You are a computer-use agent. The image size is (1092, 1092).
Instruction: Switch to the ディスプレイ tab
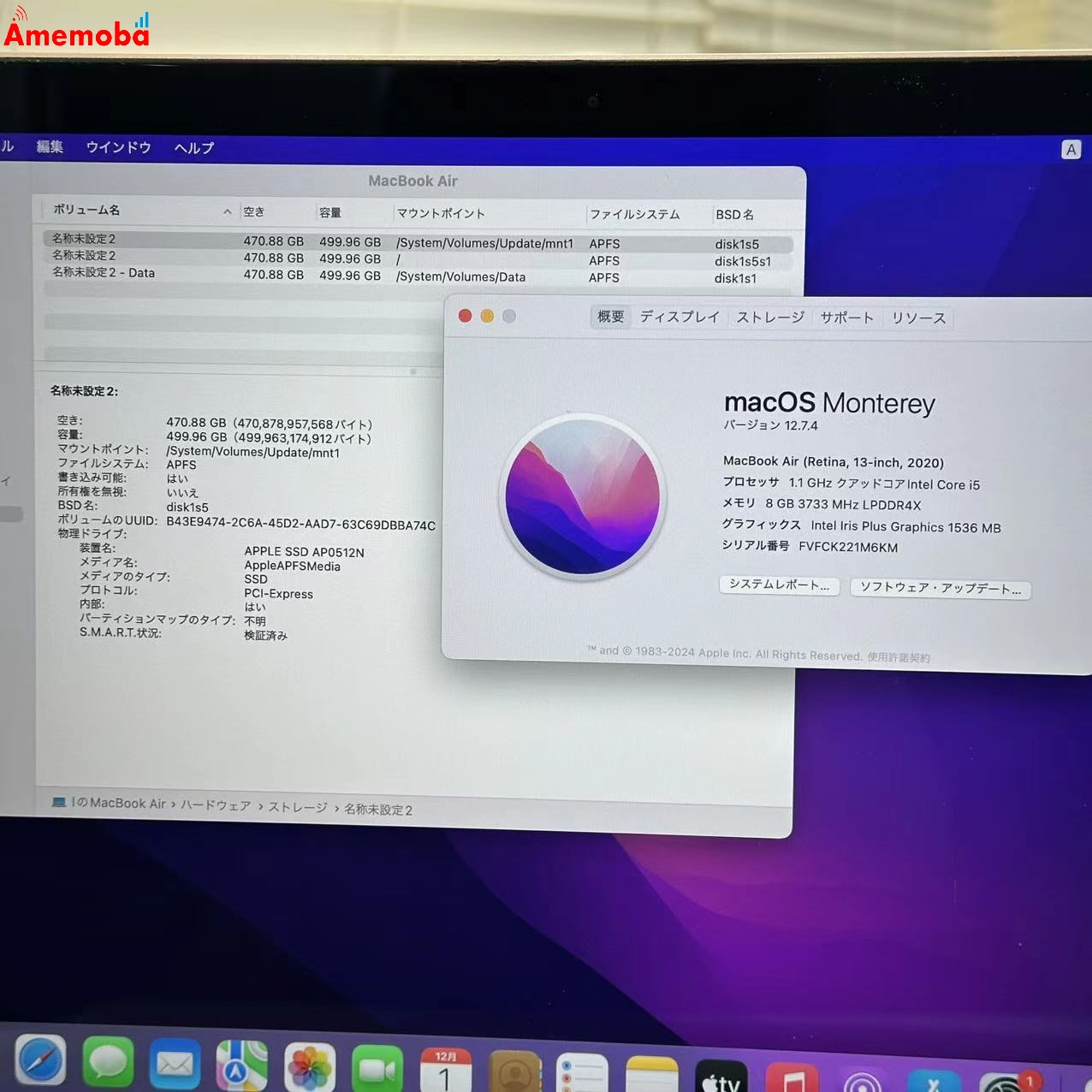point(680,317)
